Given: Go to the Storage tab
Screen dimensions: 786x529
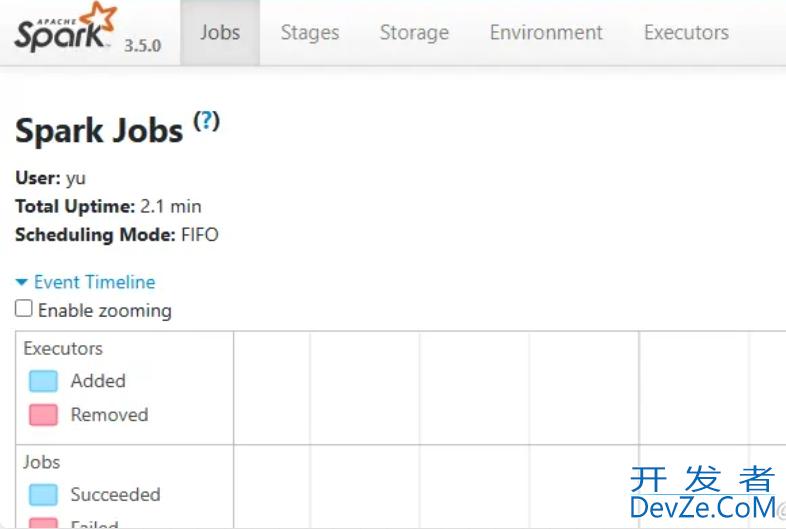Looking at the screenshot, I should (x=414, y=33).
